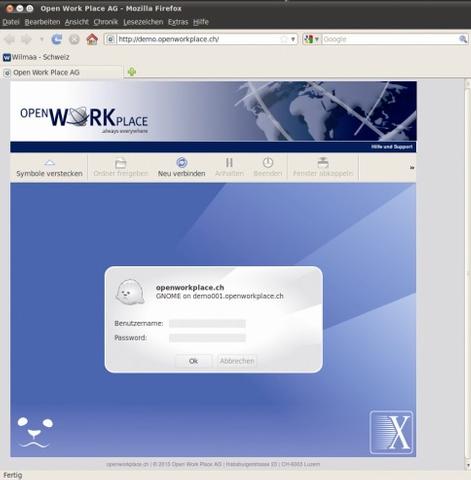Click Neu verbinden reconnect icon
Viewport: 471px width, 480px height.
(182, 163)
